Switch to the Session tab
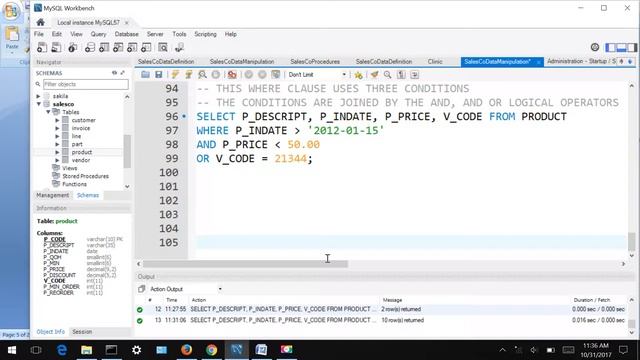This screenshot has height=360, width=640. click(x=82, y=332)
